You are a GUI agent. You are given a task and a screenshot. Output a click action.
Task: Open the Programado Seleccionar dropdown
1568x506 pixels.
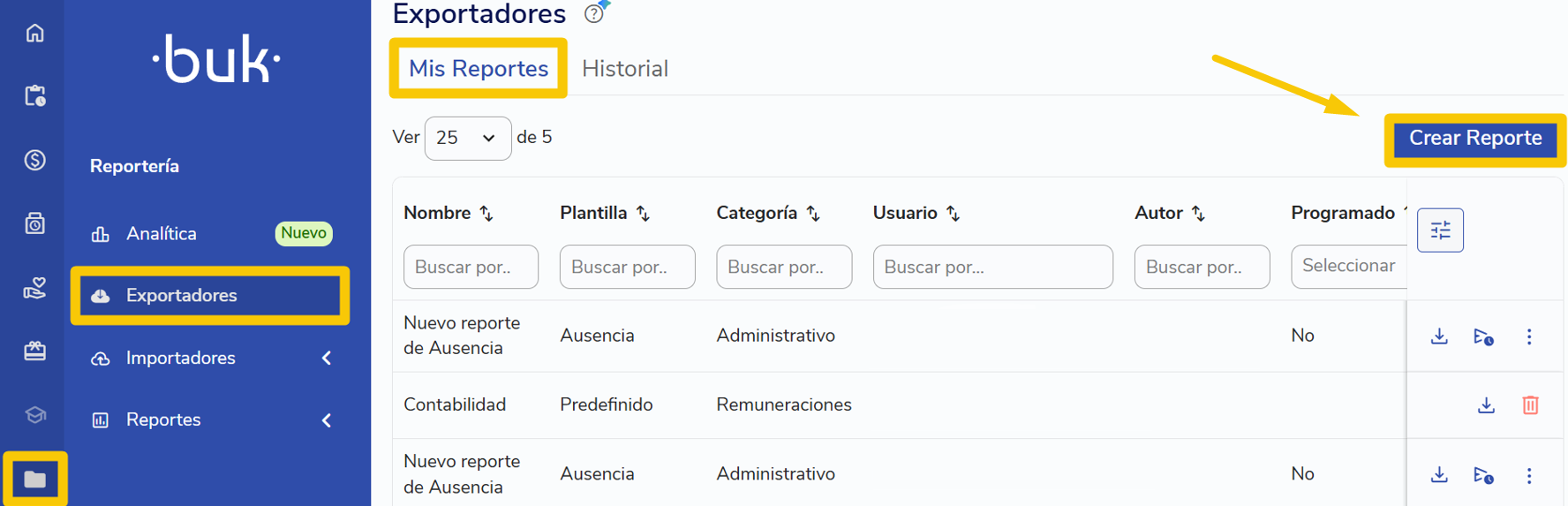(1349, 266)
